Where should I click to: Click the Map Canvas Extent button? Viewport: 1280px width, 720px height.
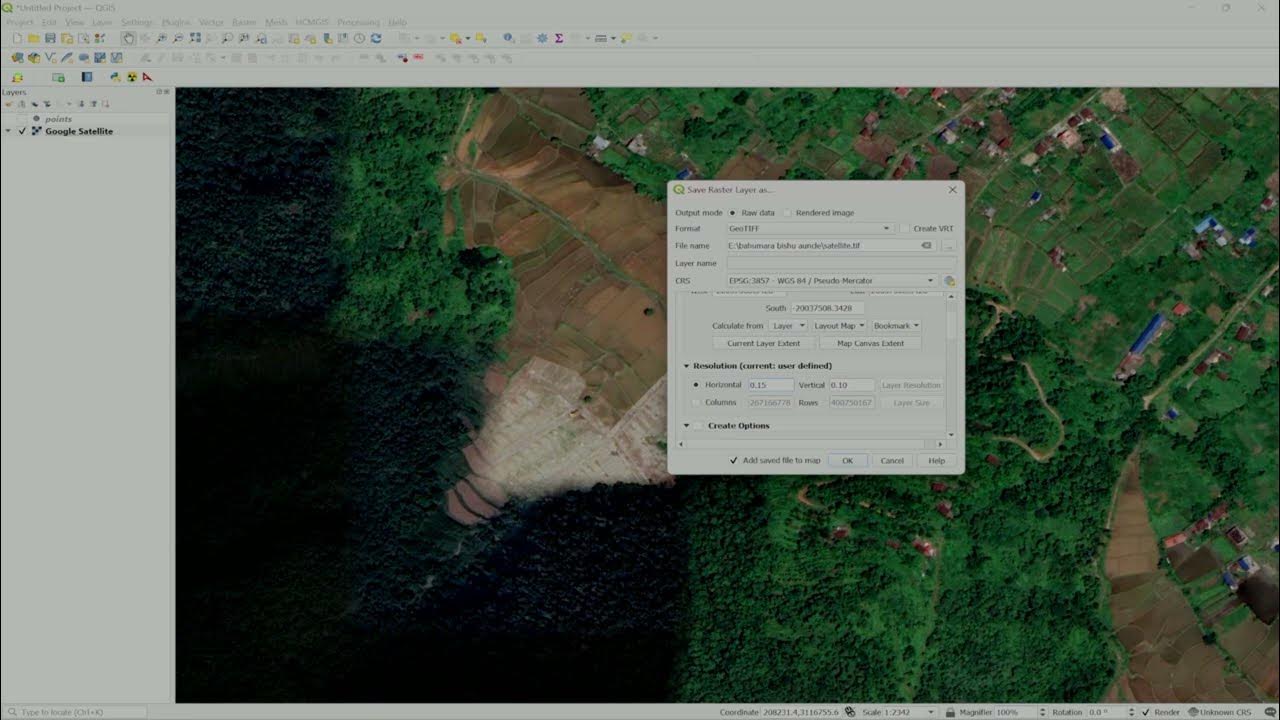[870, 344]
